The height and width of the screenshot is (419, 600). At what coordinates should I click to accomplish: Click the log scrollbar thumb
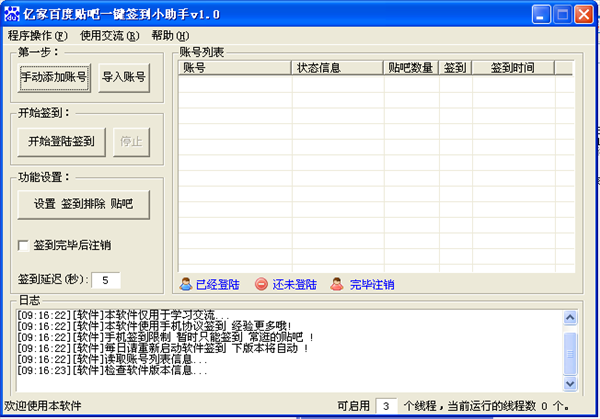[x=570, y=354]
